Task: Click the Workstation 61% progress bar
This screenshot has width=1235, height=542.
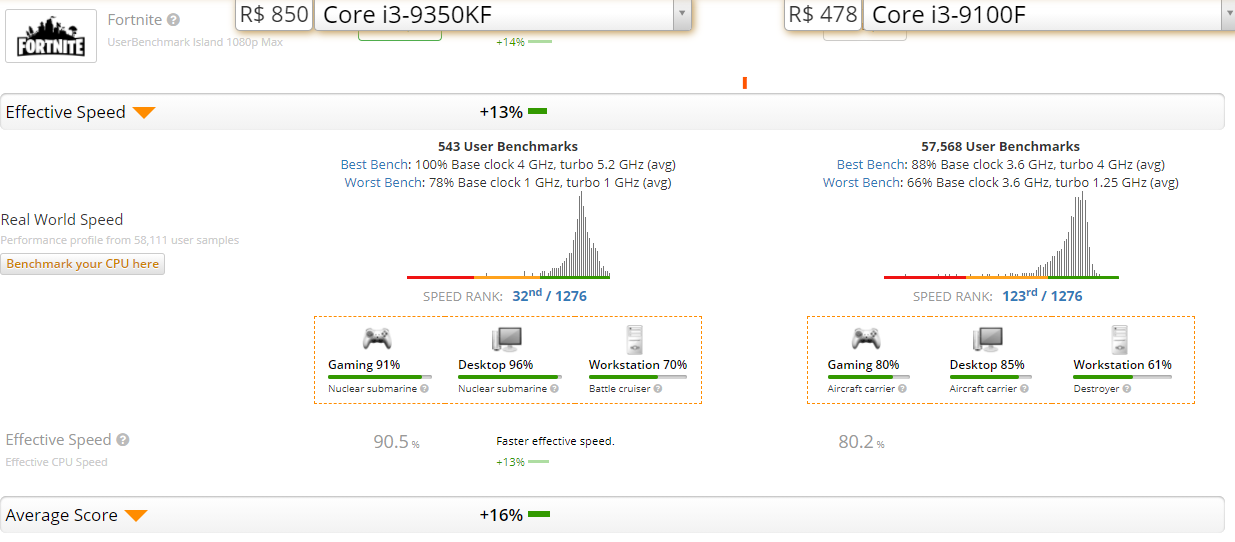Action: tap(1123, 377)
